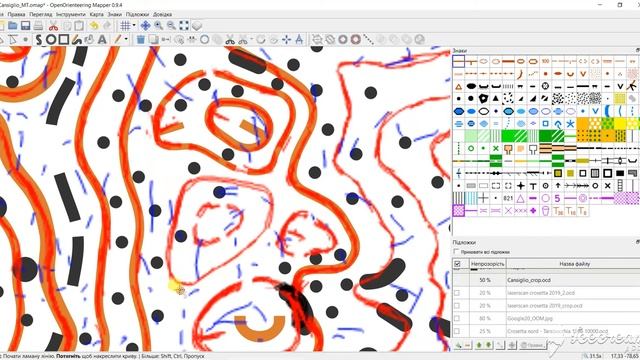Show the whole map in view

[184, 26]
